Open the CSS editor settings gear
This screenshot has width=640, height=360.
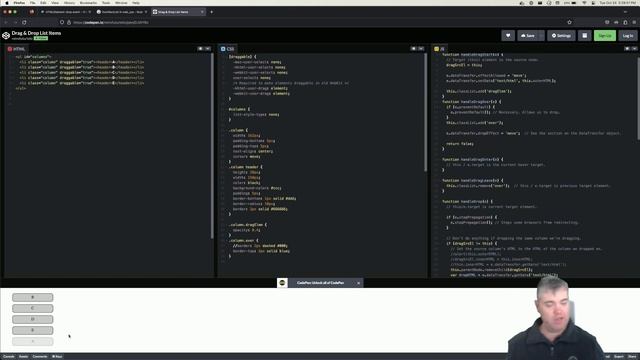tap(413, 49)
